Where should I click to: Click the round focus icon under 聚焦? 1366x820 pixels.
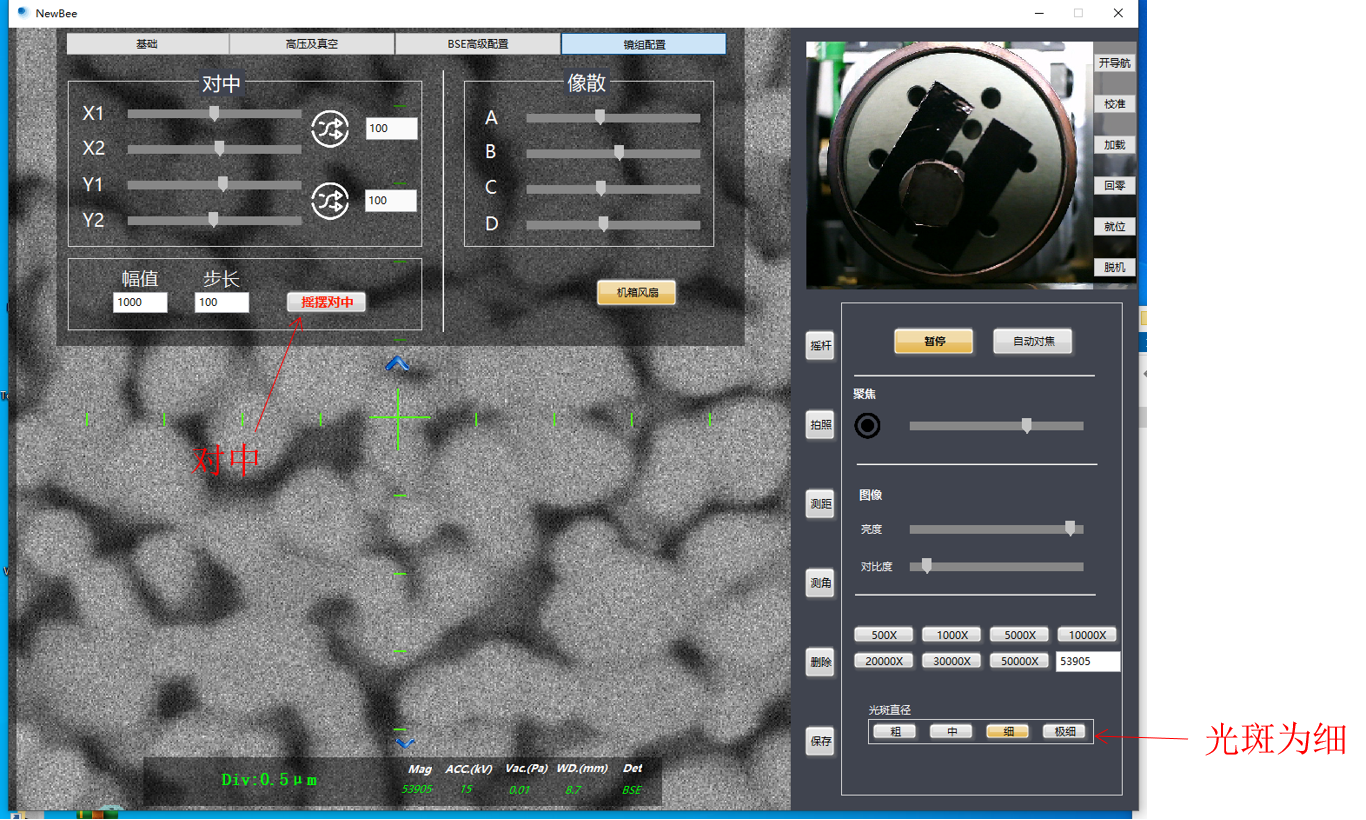point(867,426)
